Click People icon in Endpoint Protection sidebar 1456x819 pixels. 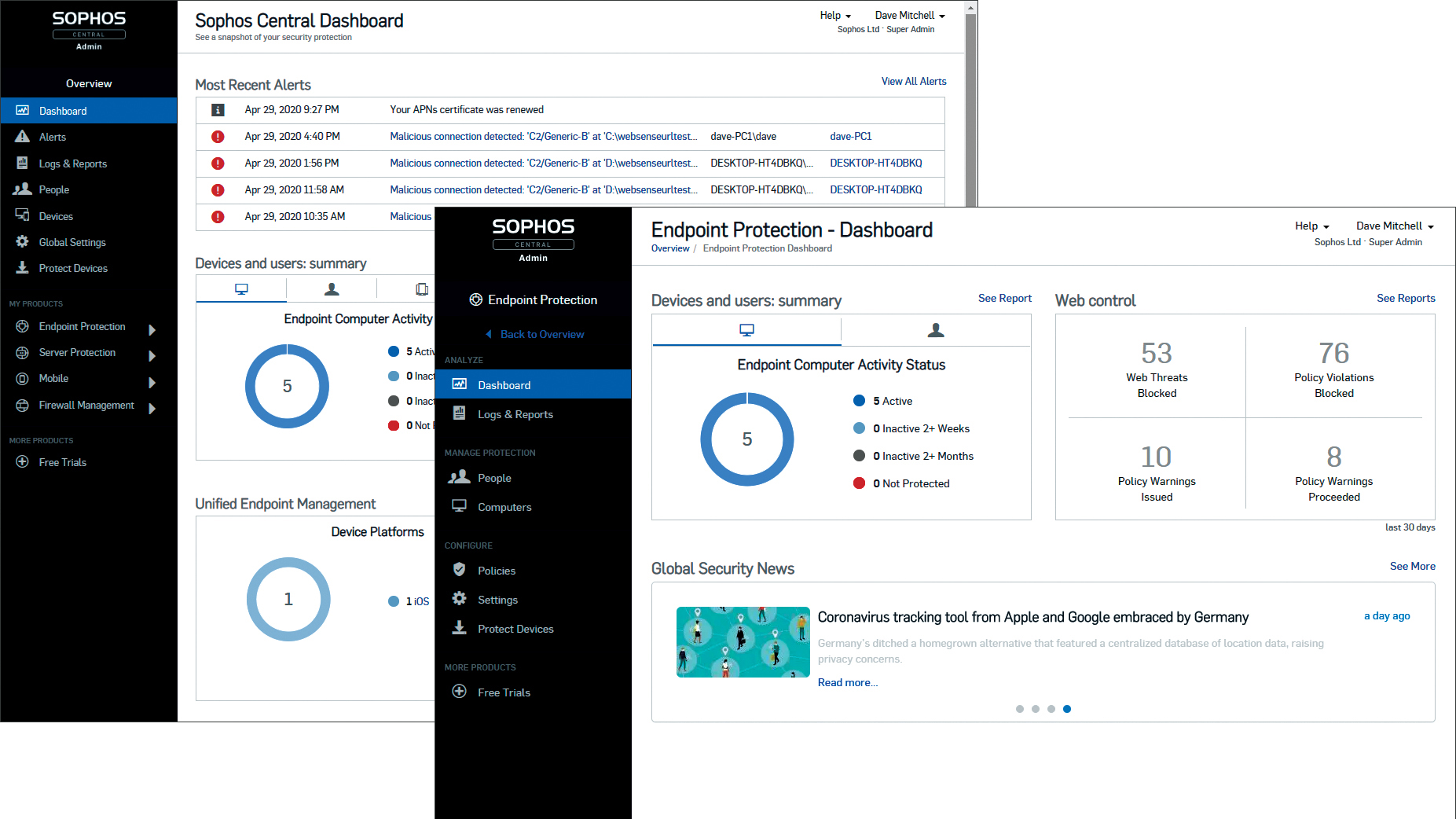point(460,477)
